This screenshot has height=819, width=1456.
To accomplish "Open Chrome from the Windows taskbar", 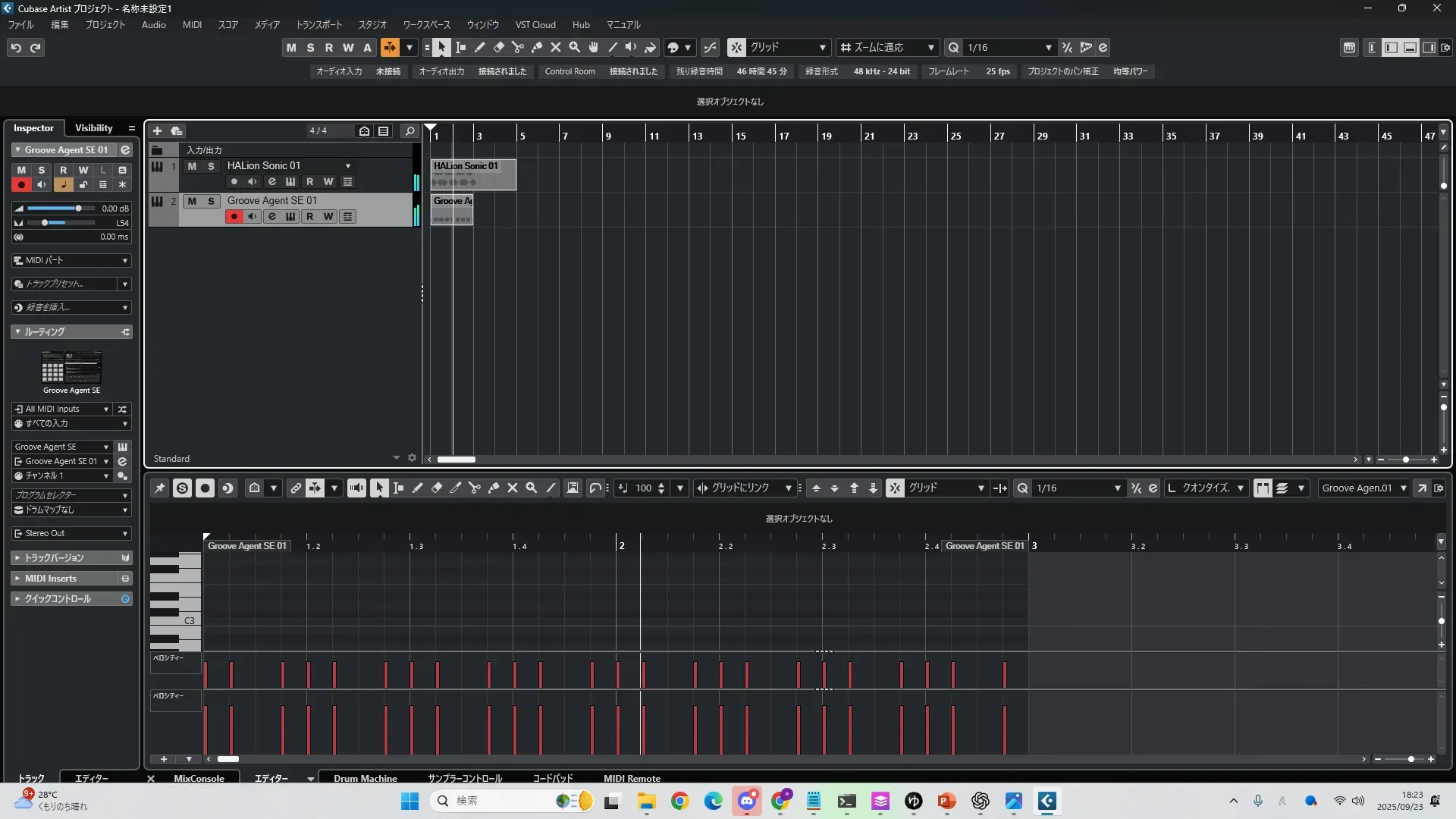I will point(679,801).
